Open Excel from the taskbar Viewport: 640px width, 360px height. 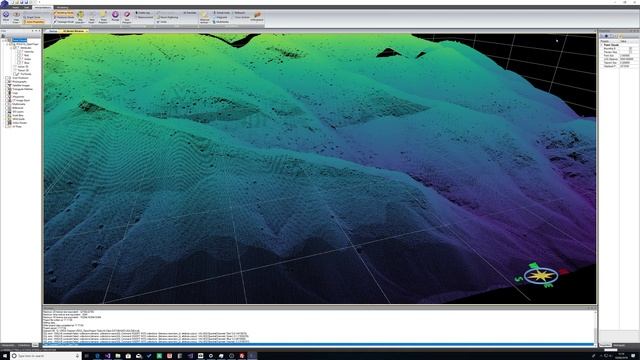[159, 356]
